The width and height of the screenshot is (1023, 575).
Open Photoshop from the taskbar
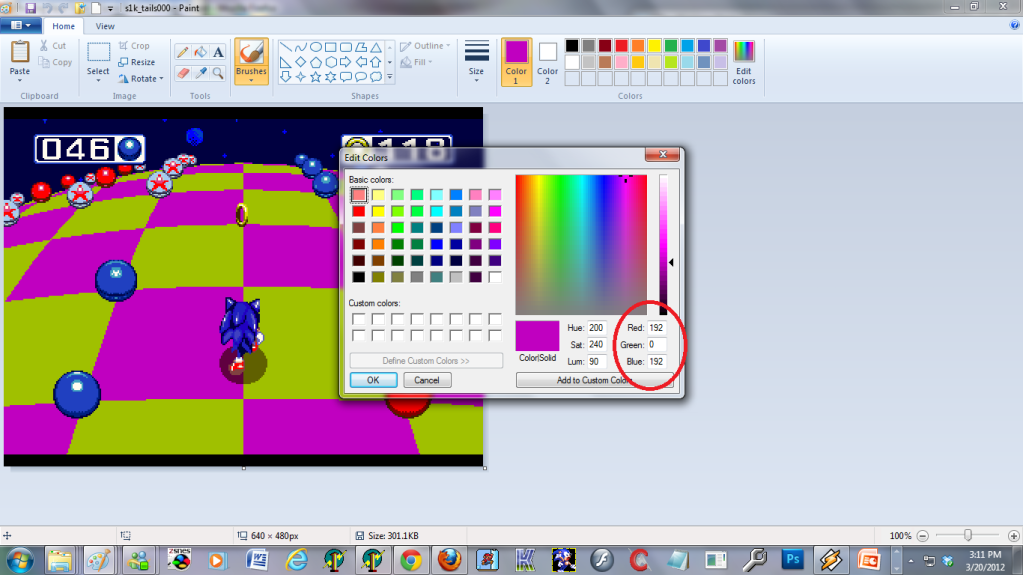click(x=793, y=560)
